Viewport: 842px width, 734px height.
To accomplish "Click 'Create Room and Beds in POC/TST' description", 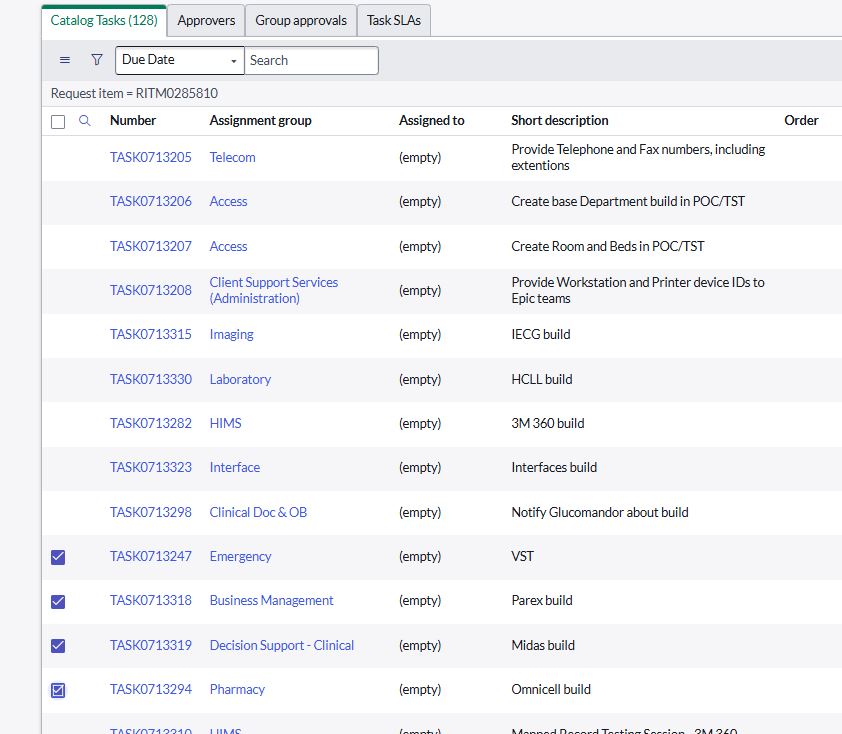I will point(607,246).
